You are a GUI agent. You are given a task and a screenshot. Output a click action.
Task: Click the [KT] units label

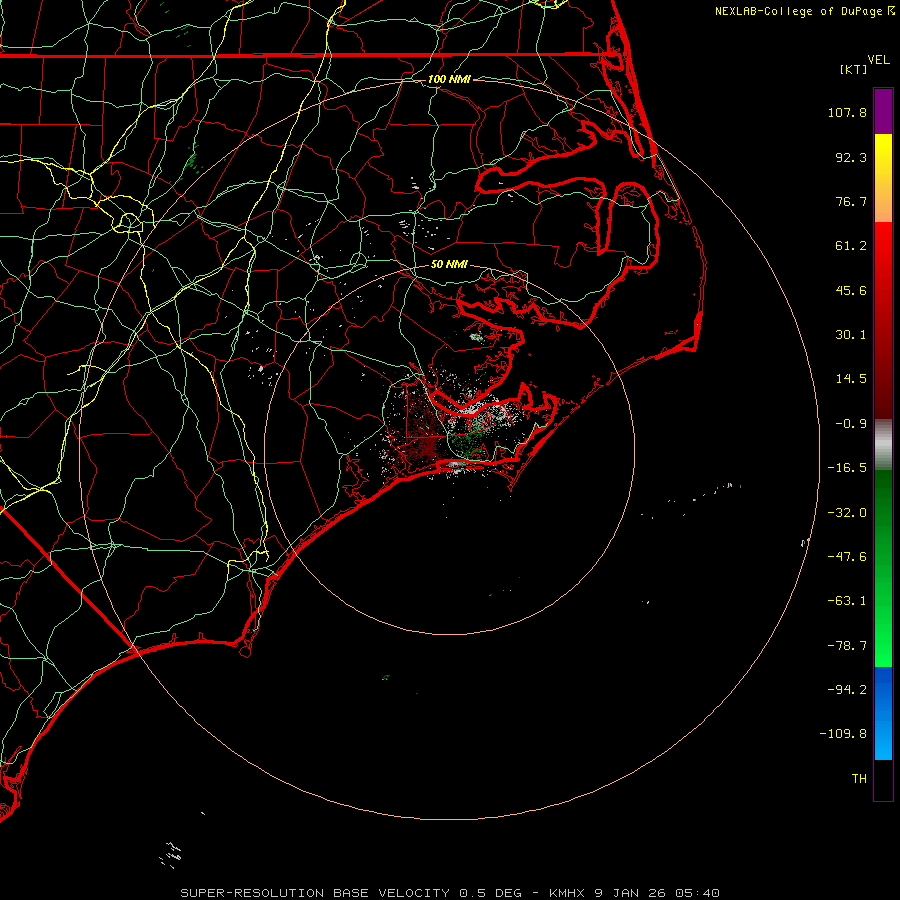click(x=854, y=69)
